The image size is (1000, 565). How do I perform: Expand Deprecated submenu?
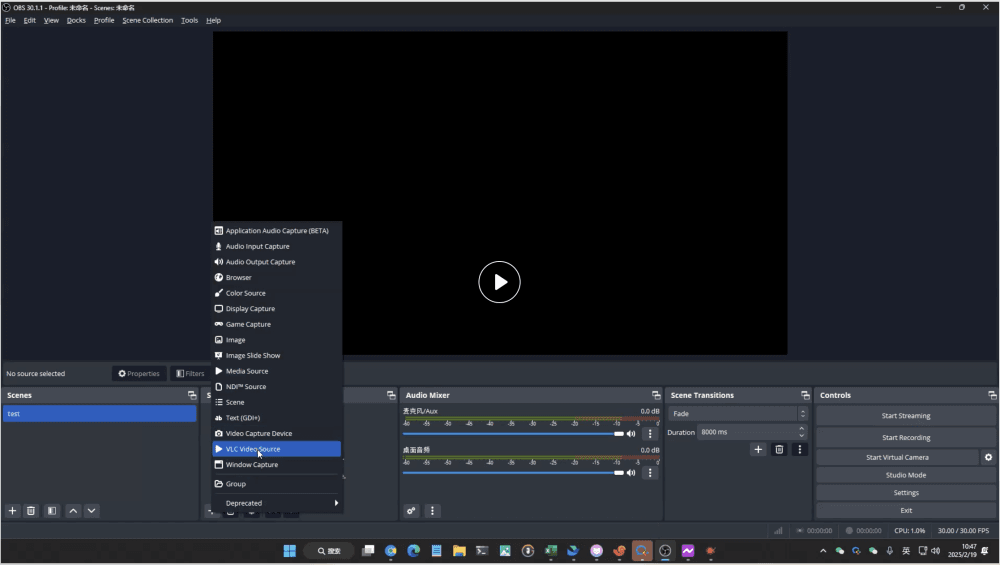277,503
